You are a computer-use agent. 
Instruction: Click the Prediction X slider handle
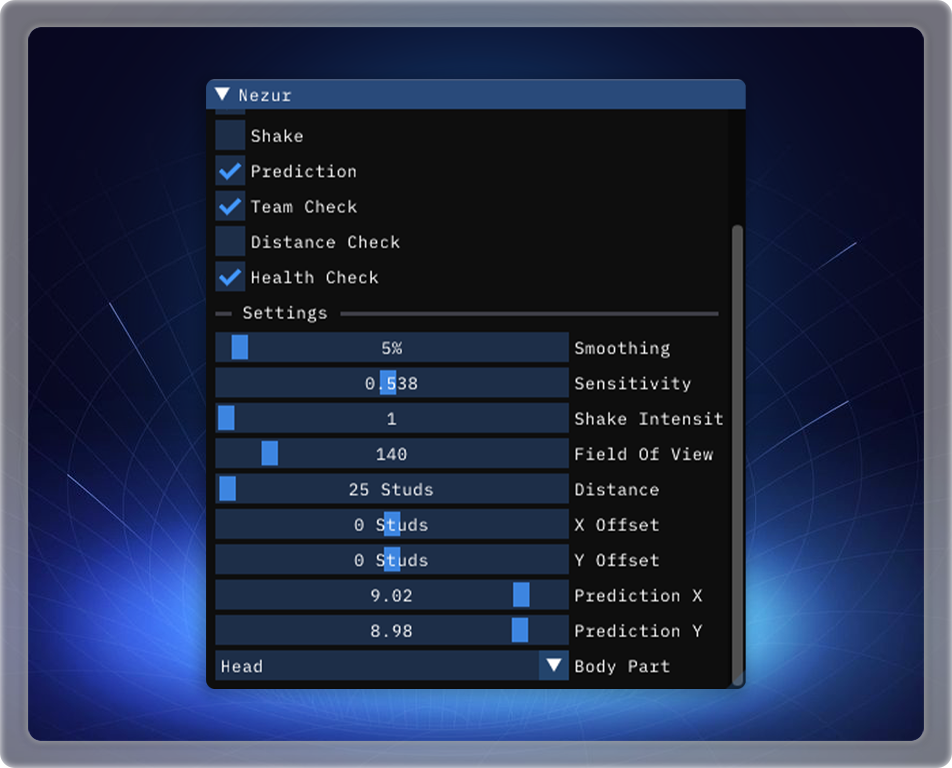tap(521, 596)
